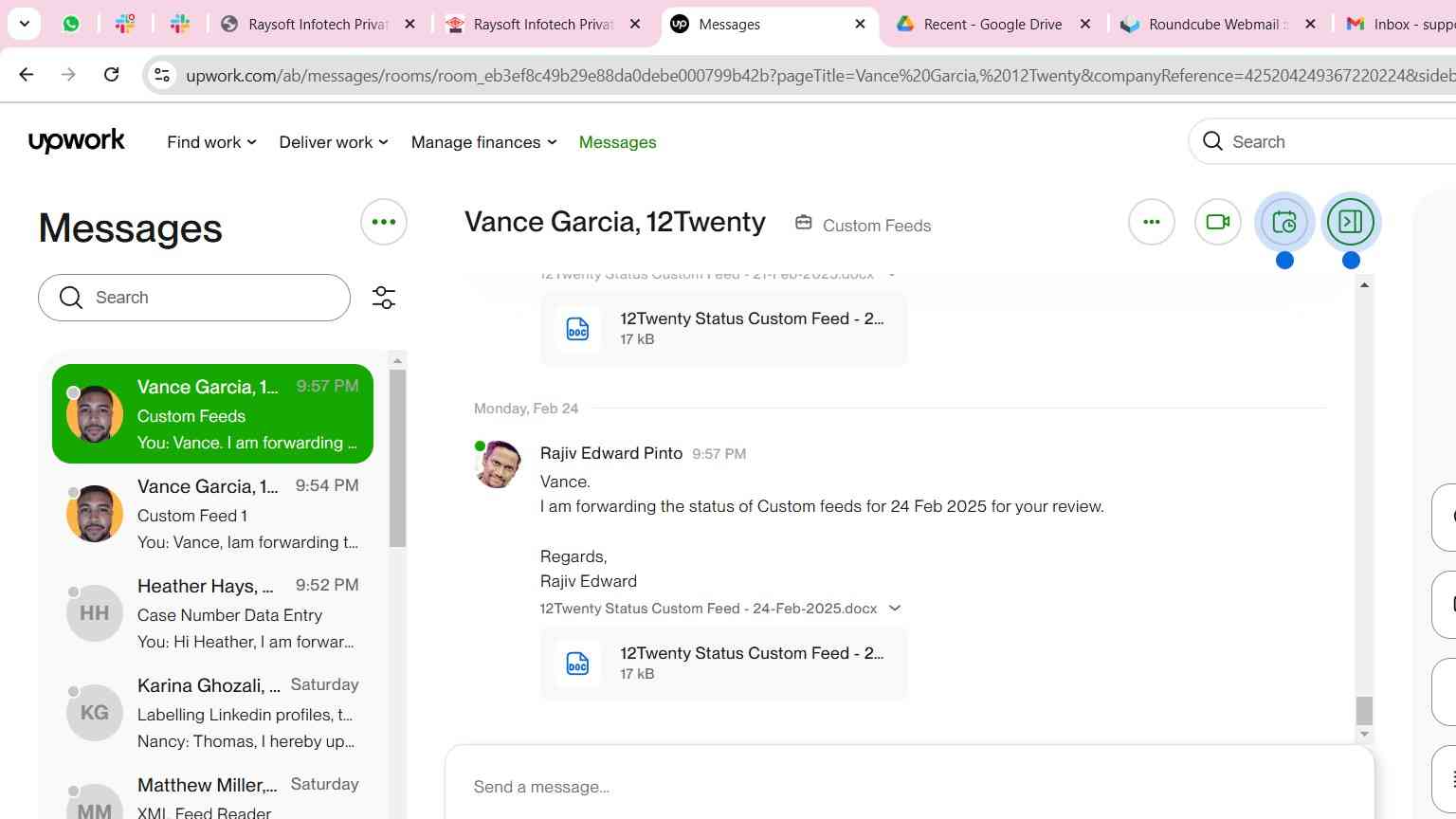This screenshot has height=819, width=1456.
Task: Open Messages list more options button
Action: pos(384,222)
